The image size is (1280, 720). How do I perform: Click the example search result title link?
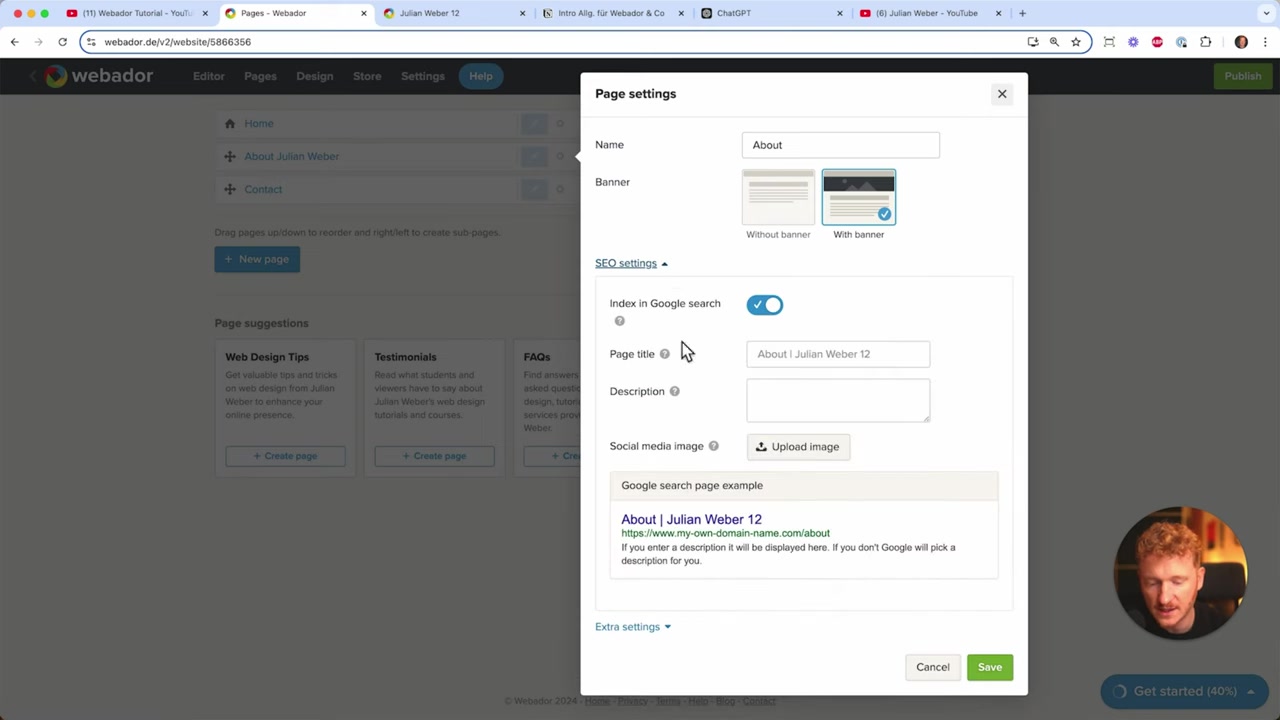tap(691, 519)
